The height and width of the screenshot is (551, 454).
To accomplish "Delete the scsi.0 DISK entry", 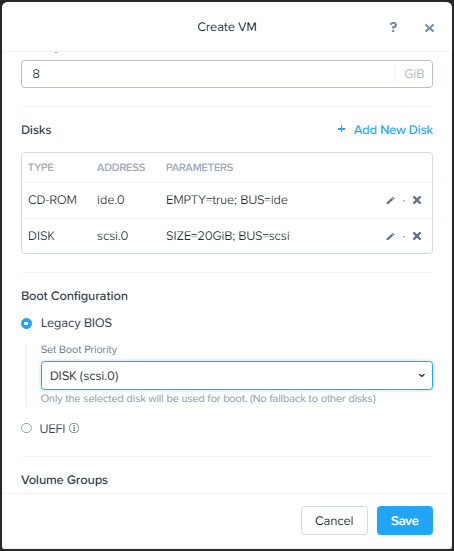I will pyautogui.click(x=417, y=236).
